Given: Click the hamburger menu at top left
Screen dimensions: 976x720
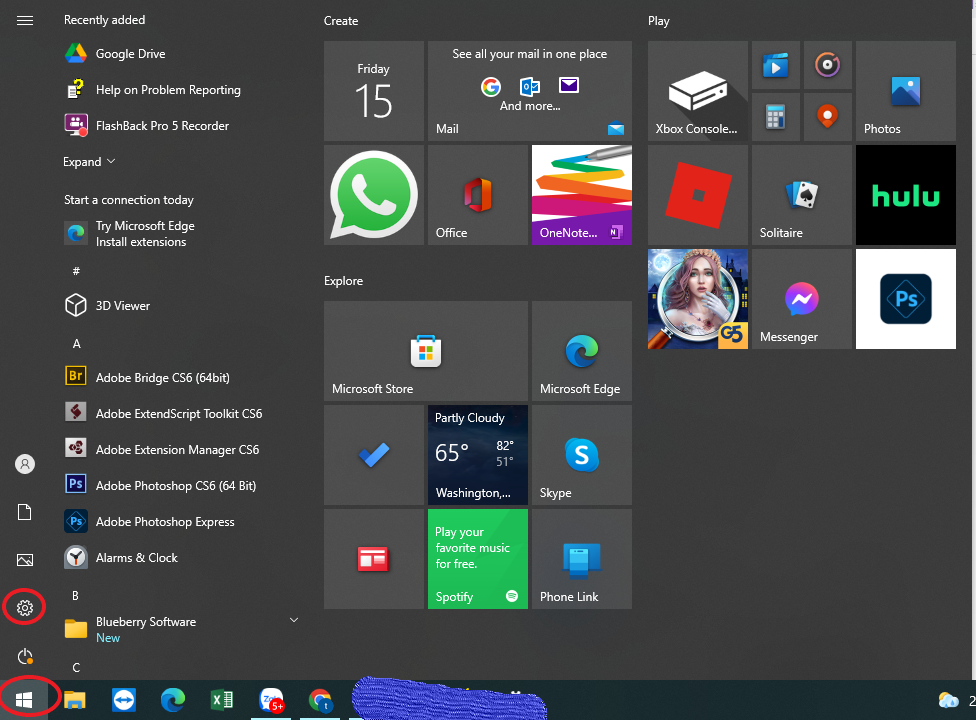Looking at the screenshot, I should pos(25,21).
